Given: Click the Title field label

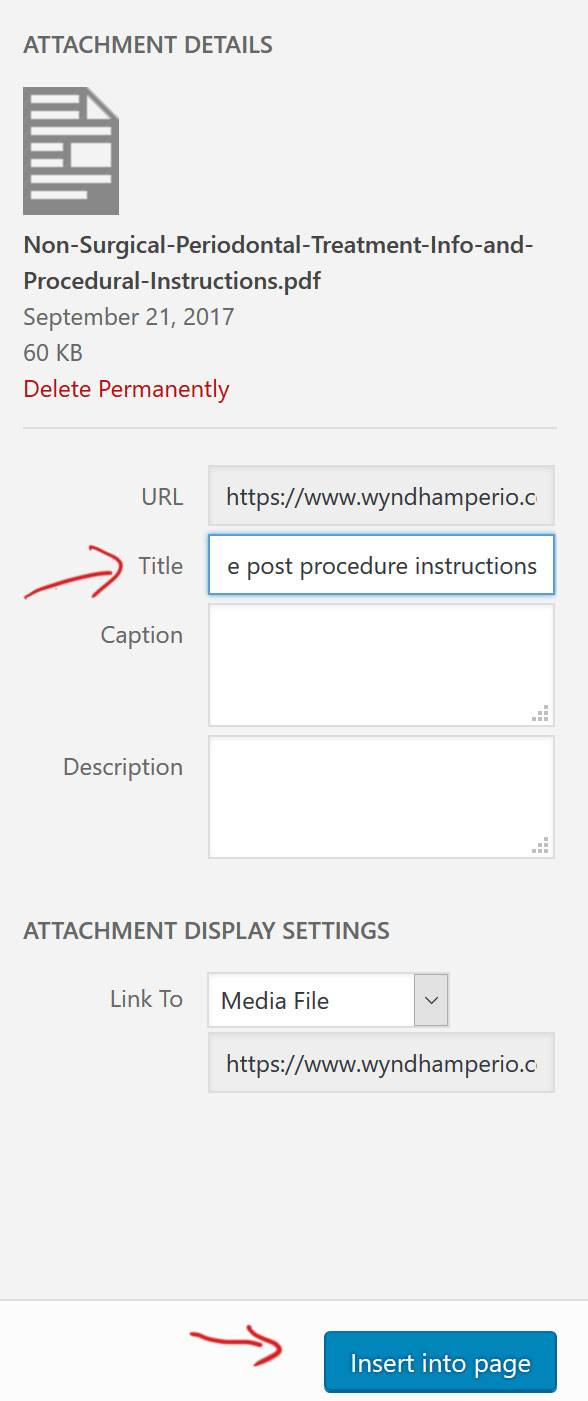Looking at the screenshot, I should [x=160, y=566].
